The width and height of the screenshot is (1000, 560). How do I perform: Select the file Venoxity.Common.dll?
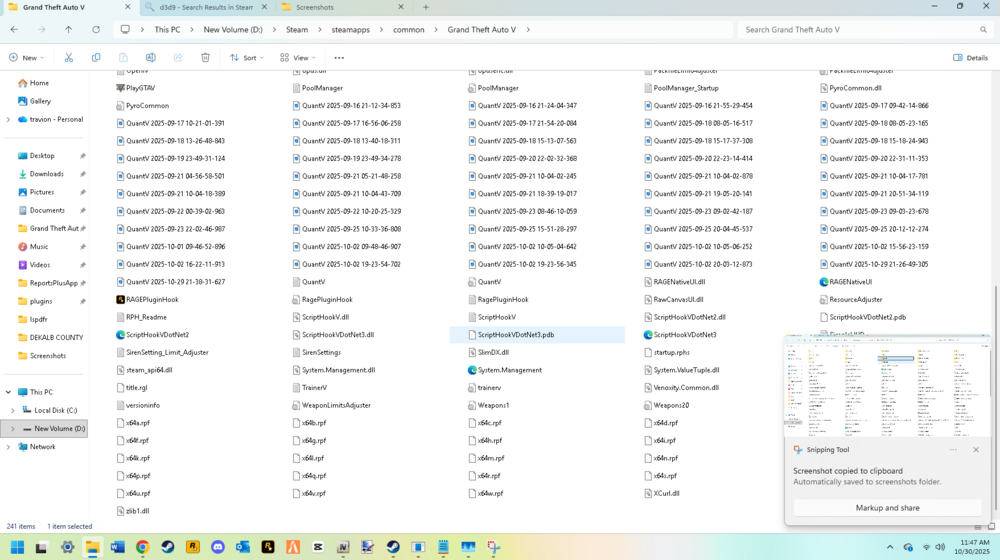[682, 387]
